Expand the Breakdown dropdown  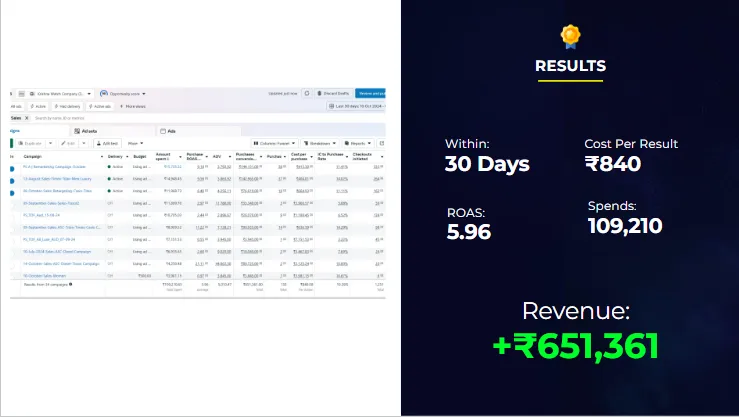(320, 143)
